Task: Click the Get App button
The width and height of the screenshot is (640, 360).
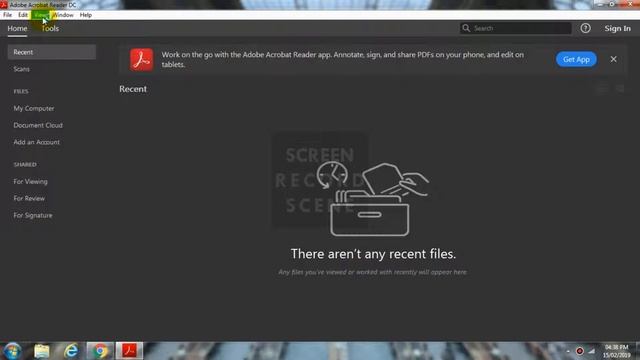Action: 576,60
